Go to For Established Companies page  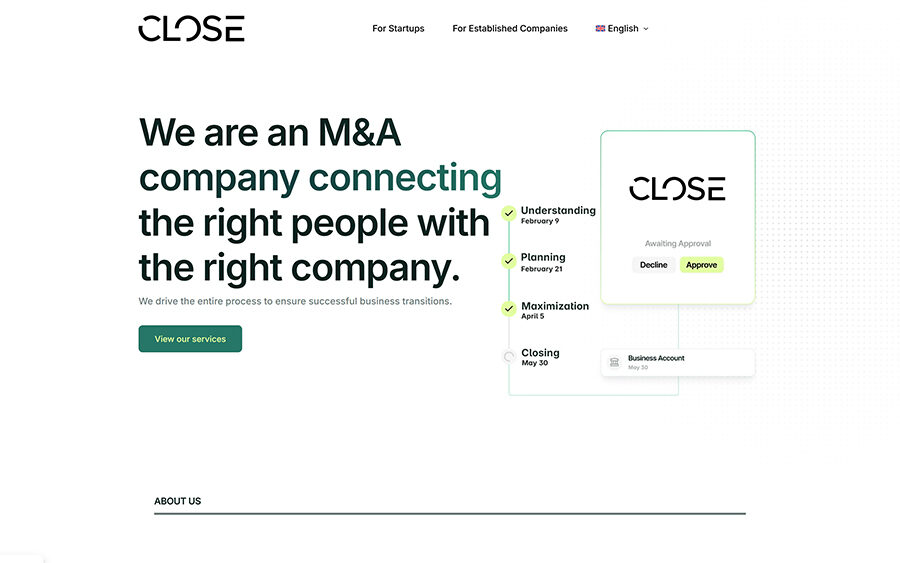pyautogui.click(x=510, y=29)
